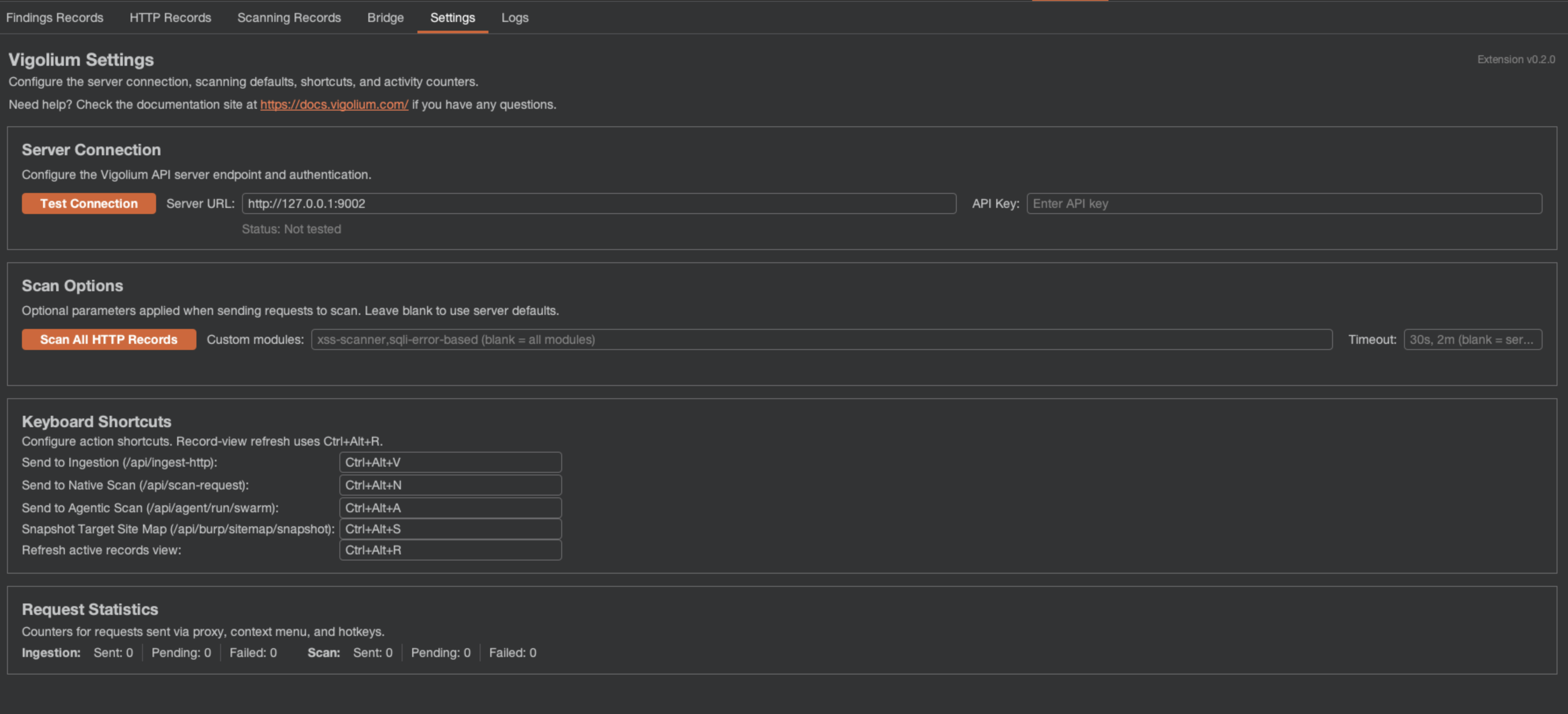
Task: Click Scan 'Failed: 0' counter
Action: point(513,653)
